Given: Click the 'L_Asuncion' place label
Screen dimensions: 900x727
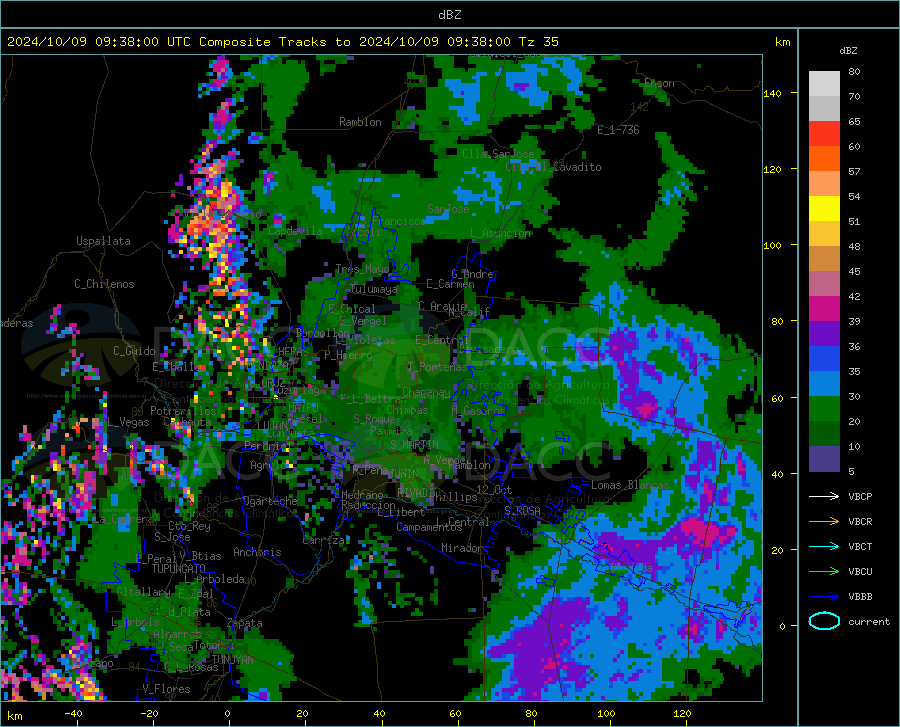Looking at the screenshot, I should pyautogui.click(x=500, y=233).
